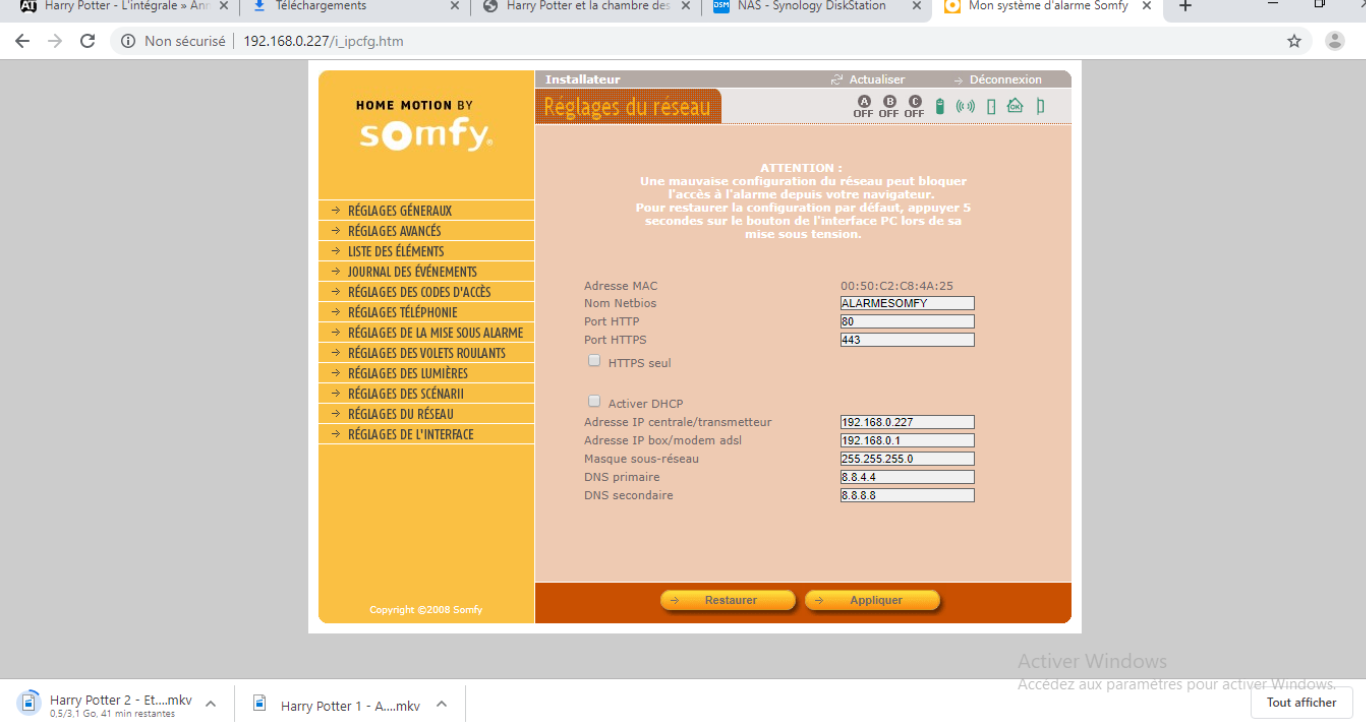
Task: Go back with browser back arrow
Action: click(22, 41)
